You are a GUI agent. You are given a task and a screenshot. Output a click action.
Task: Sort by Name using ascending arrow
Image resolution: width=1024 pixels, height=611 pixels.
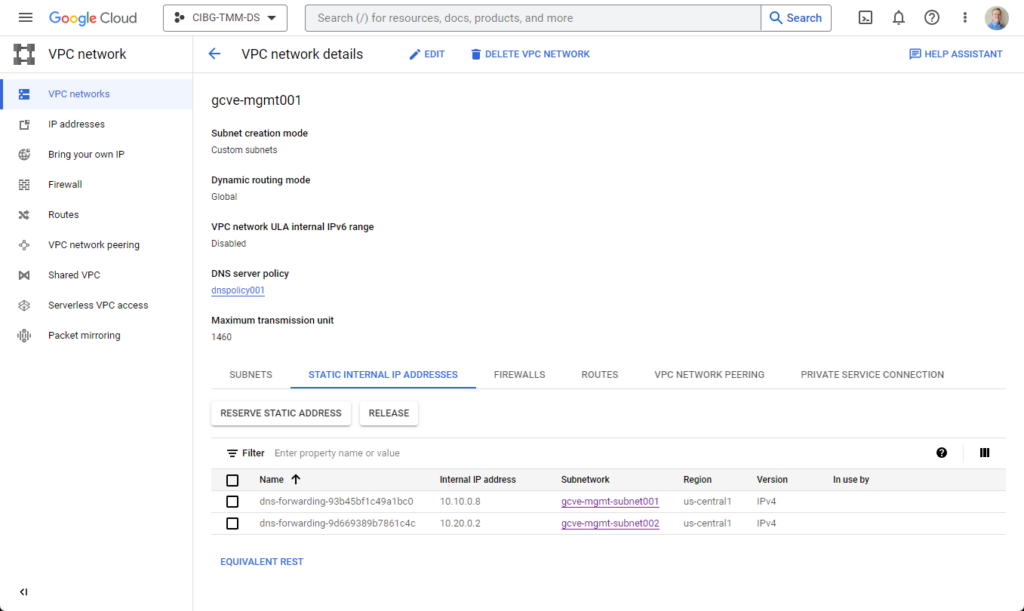[296, 480]
